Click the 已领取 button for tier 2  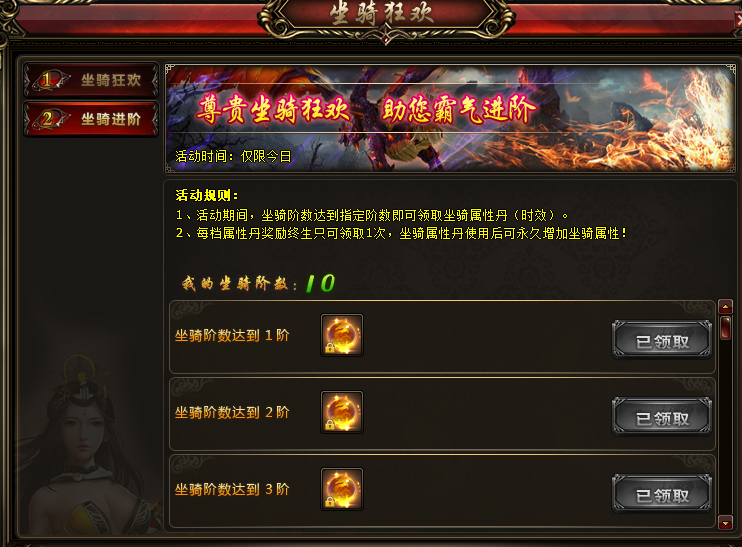[662, 418]
